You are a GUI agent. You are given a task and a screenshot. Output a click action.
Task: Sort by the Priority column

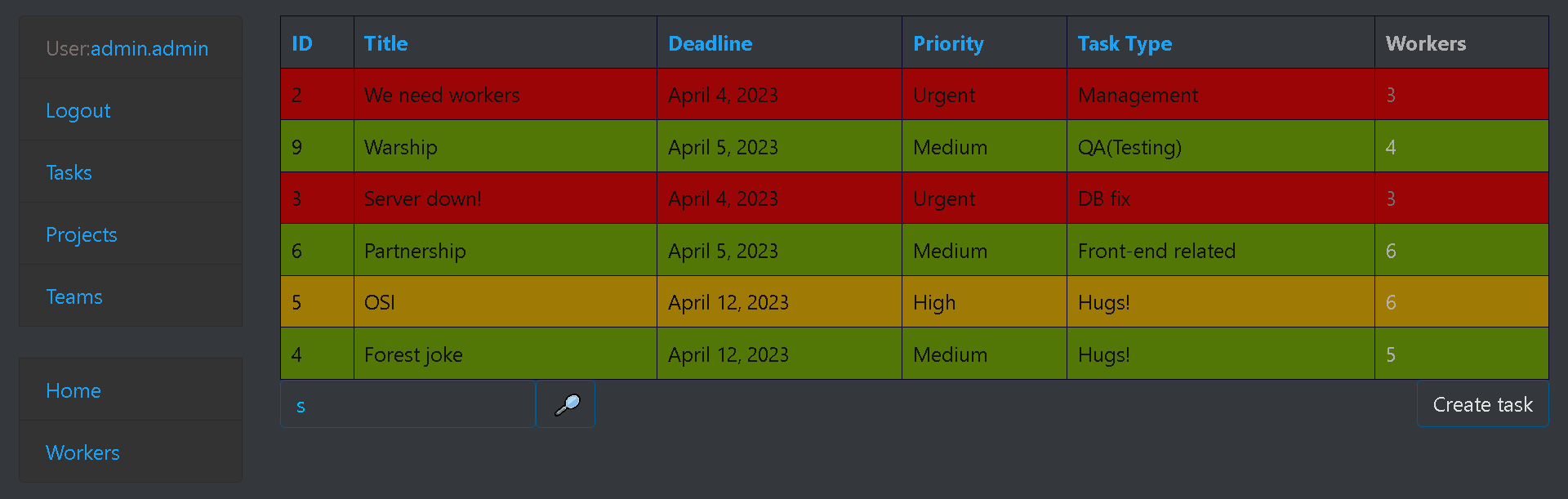point(948,43)
